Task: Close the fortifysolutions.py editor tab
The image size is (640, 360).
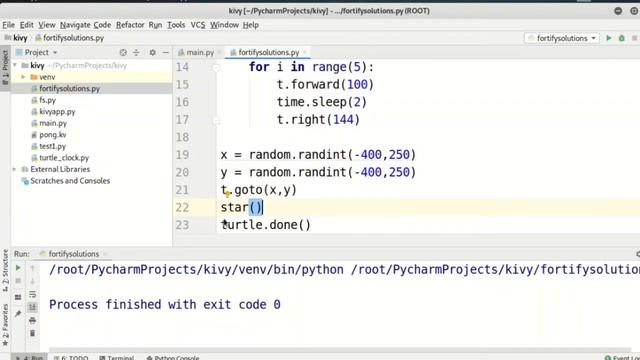Action: click(x=304, y=52)
